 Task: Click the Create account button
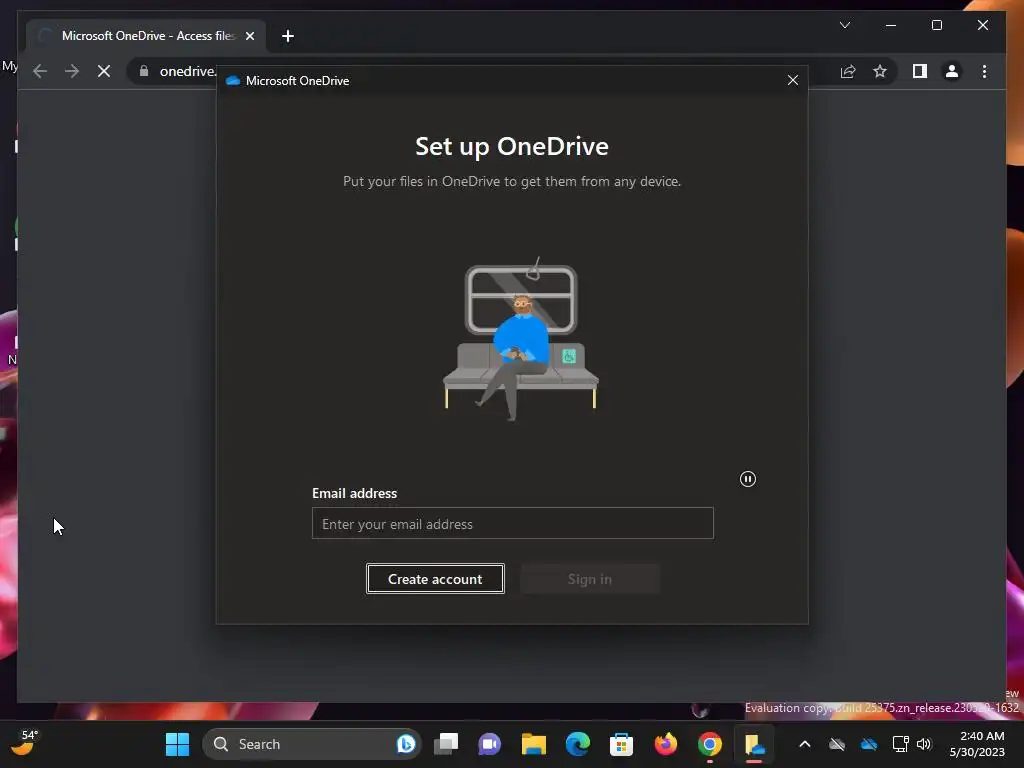point(435,579)
